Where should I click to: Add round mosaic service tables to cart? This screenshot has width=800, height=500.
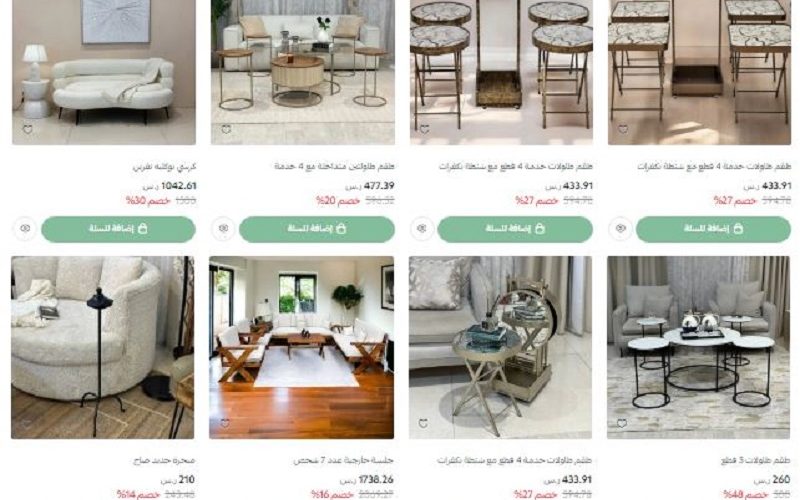pyautogui.click(x=515, y=229)
